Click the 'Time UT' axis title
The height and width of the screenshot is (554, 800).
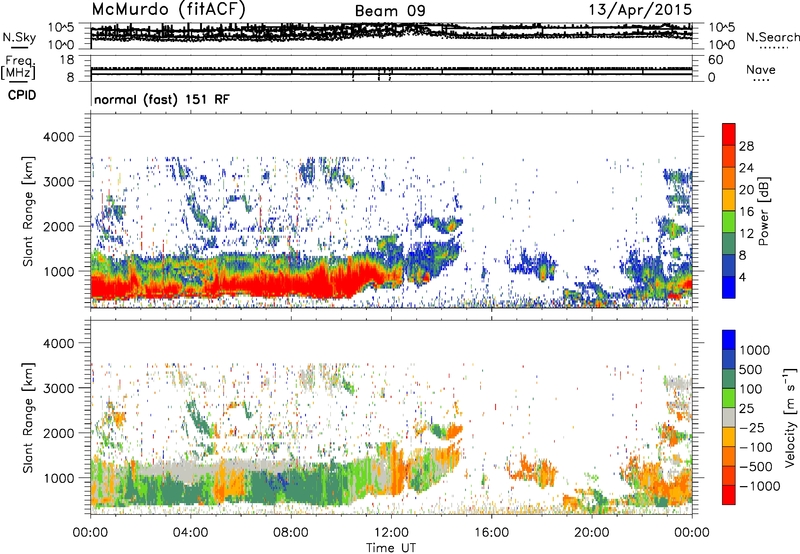(x=391, y=548)
